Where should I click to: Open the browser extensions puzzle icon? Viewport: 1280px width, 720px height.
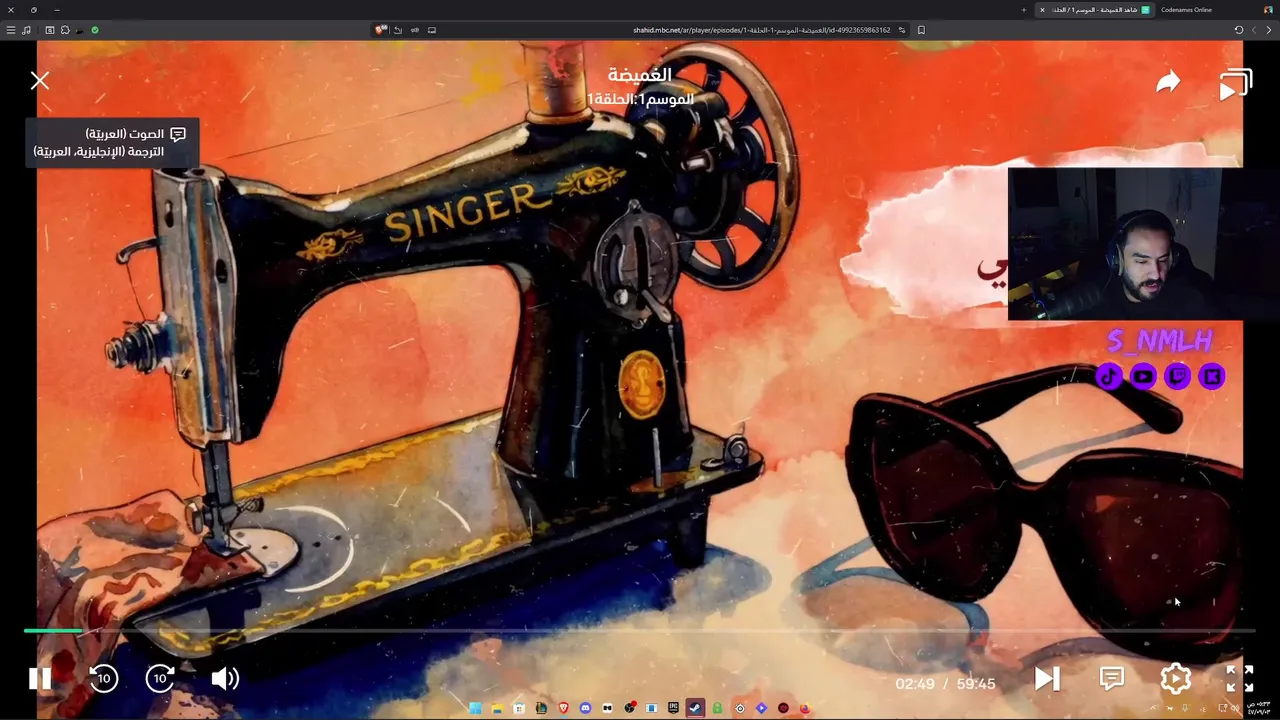click(x=65, y=30)
